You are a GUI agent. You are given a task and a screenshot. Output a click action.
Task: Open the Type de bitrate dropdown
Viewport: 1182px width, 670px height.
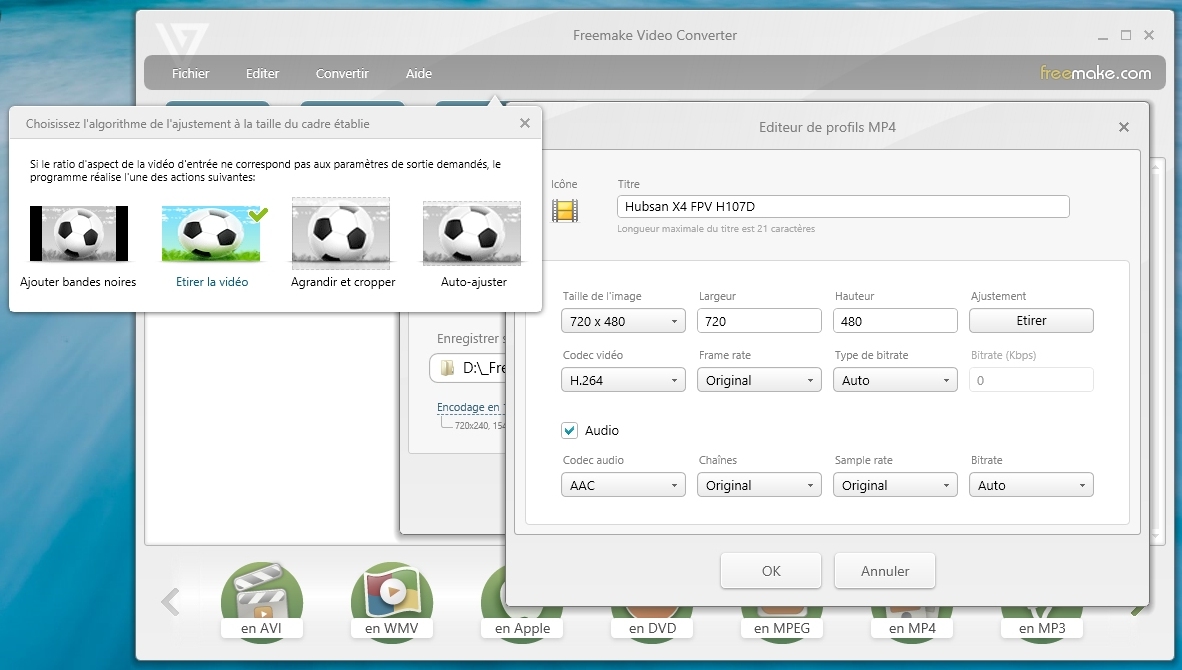click(x=895, y=380)
